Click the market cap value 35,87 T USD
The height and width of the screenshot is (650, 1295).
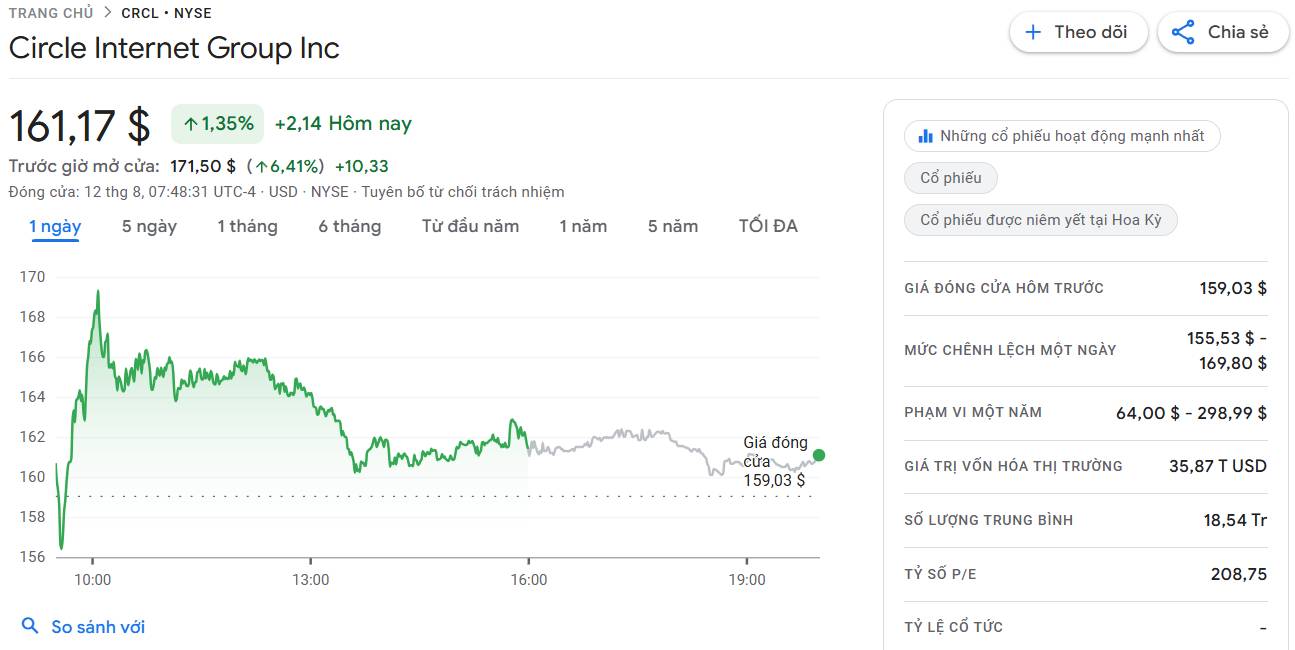click(x=1218, y=466)
